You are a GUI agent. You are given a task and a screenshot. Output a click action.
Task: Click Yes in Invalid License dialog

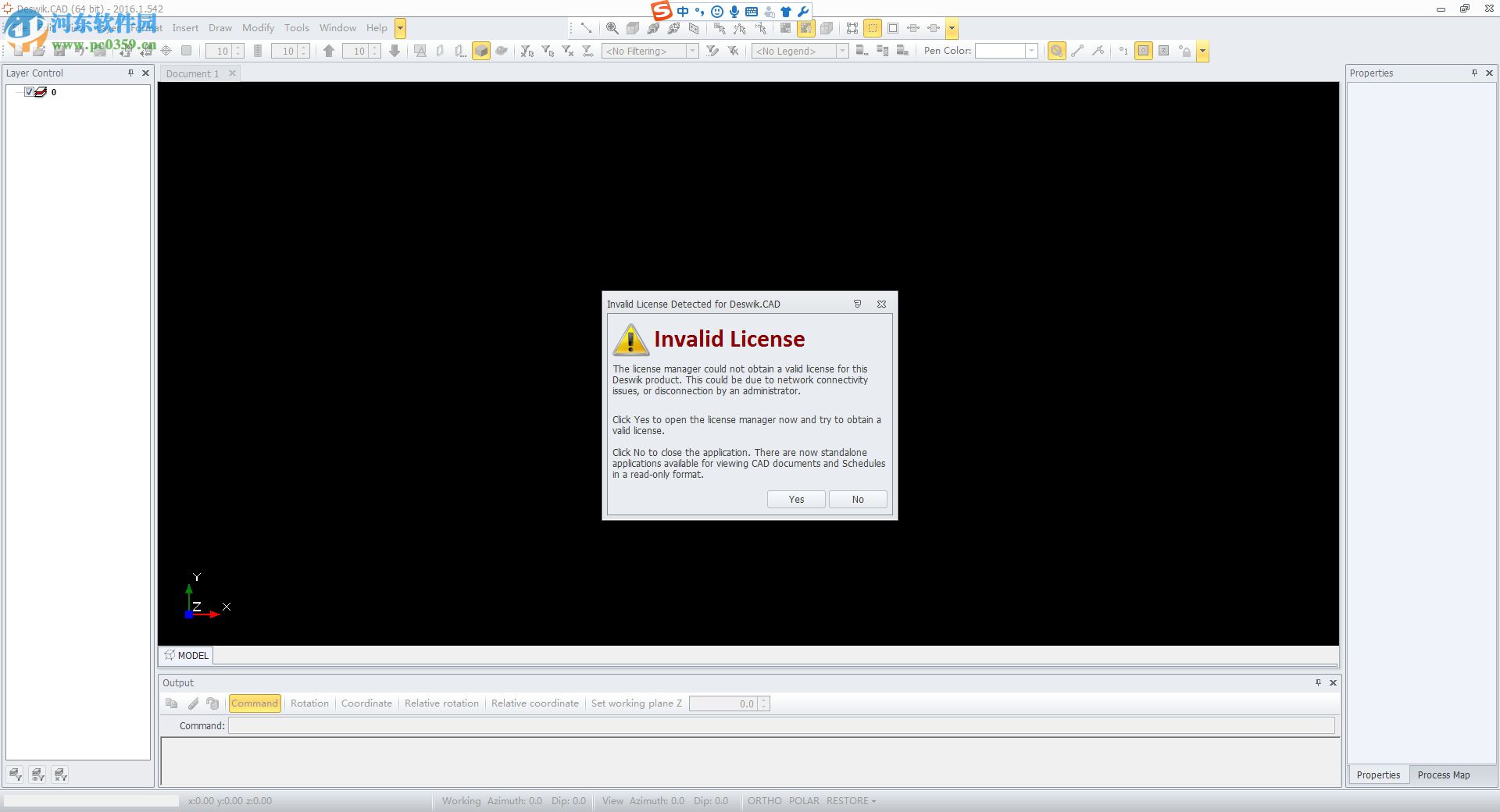[796, 500]
